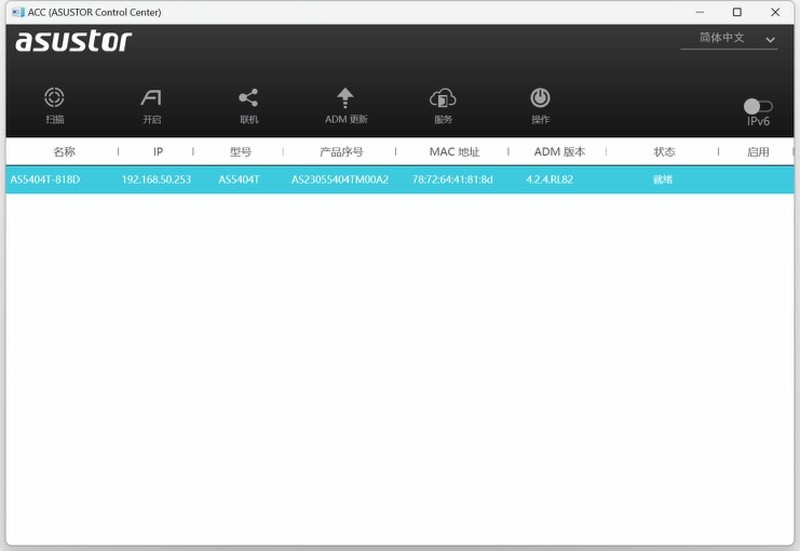Sort by the MAC 地址 column header
This screenshot has width=800, height=551.
pos(455,152)
